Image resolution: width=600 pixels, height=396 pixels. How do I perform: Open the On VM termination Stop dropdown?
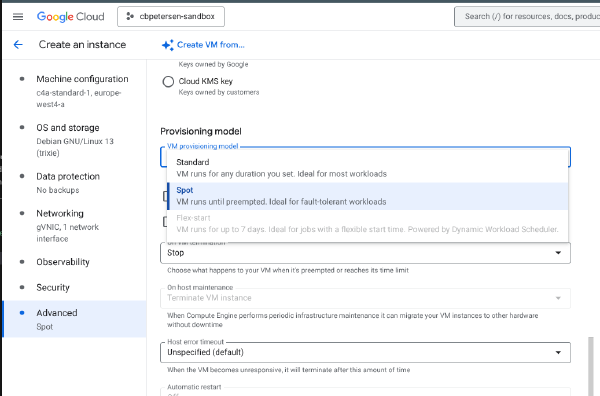pyautogui.click(x=365, y=253)
